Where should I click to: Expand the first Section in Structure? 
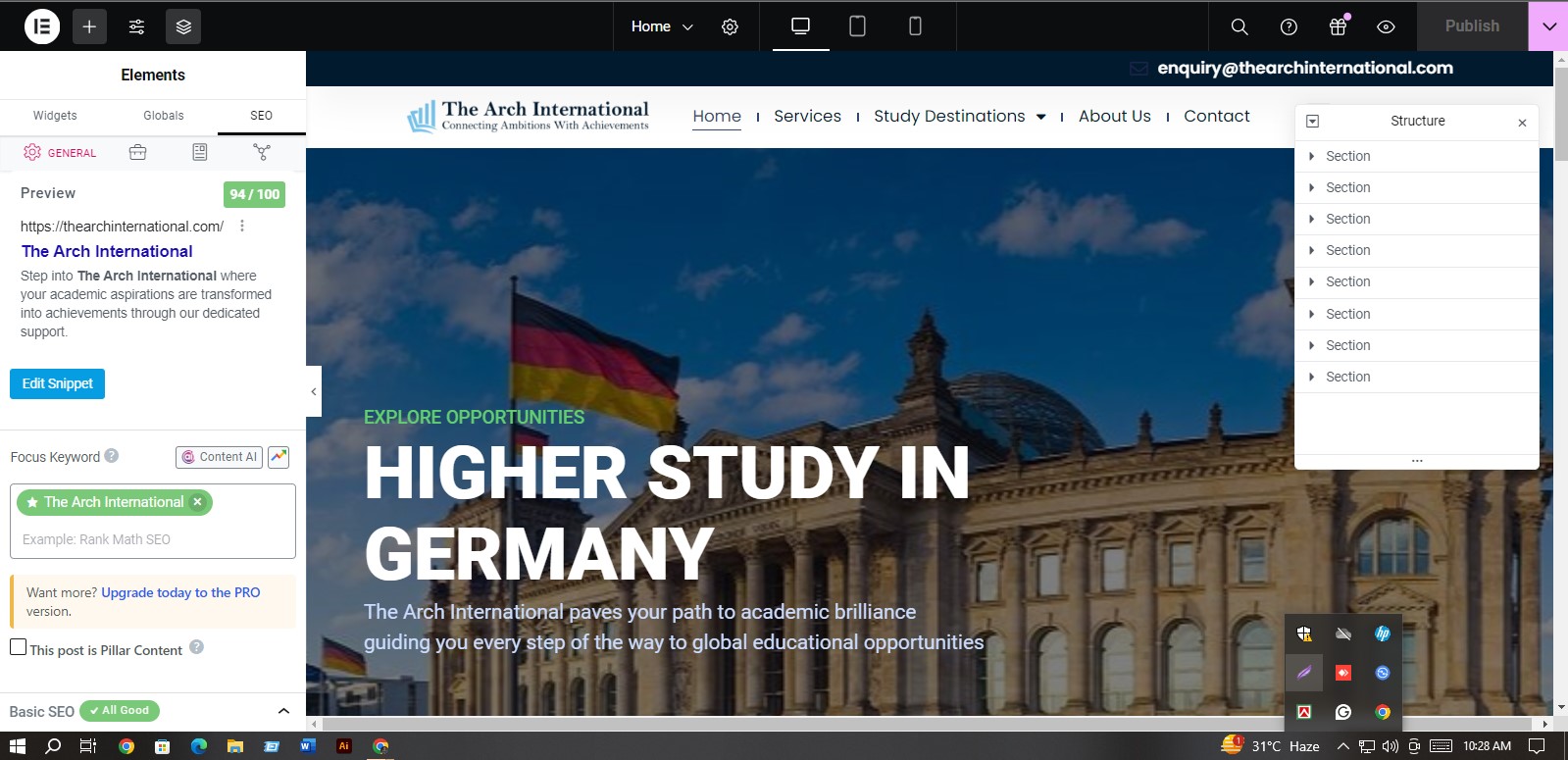(1312, 156)
